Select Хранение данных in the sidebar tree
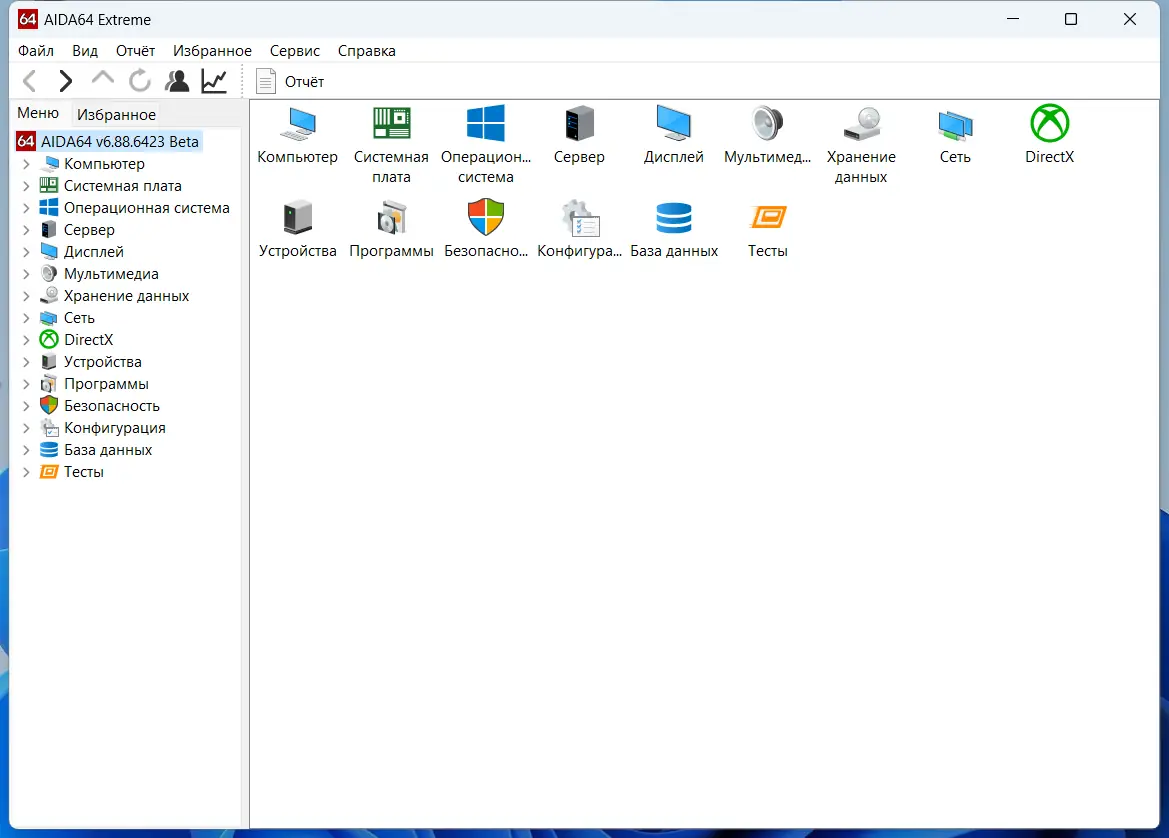 point(127,296)
